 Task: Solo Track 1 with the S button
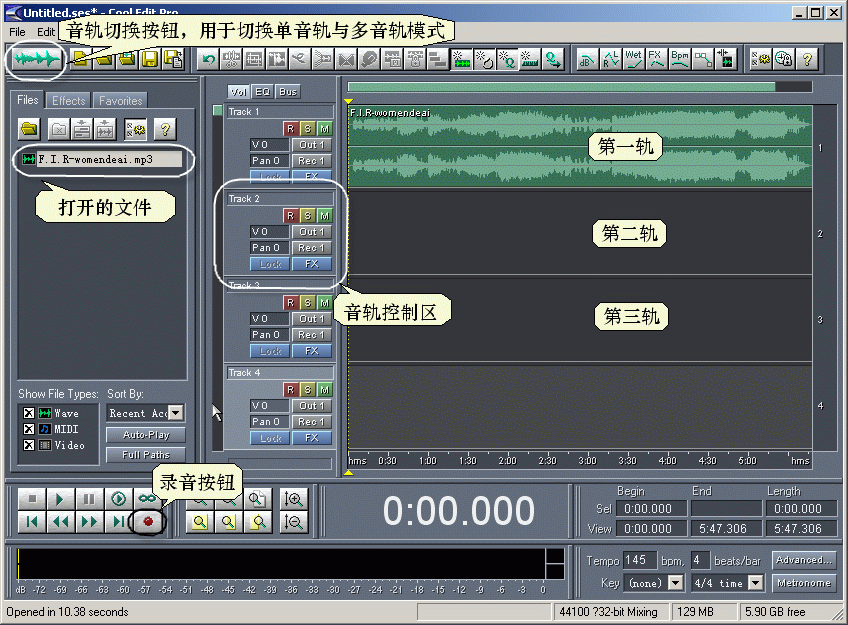[308, 129]
